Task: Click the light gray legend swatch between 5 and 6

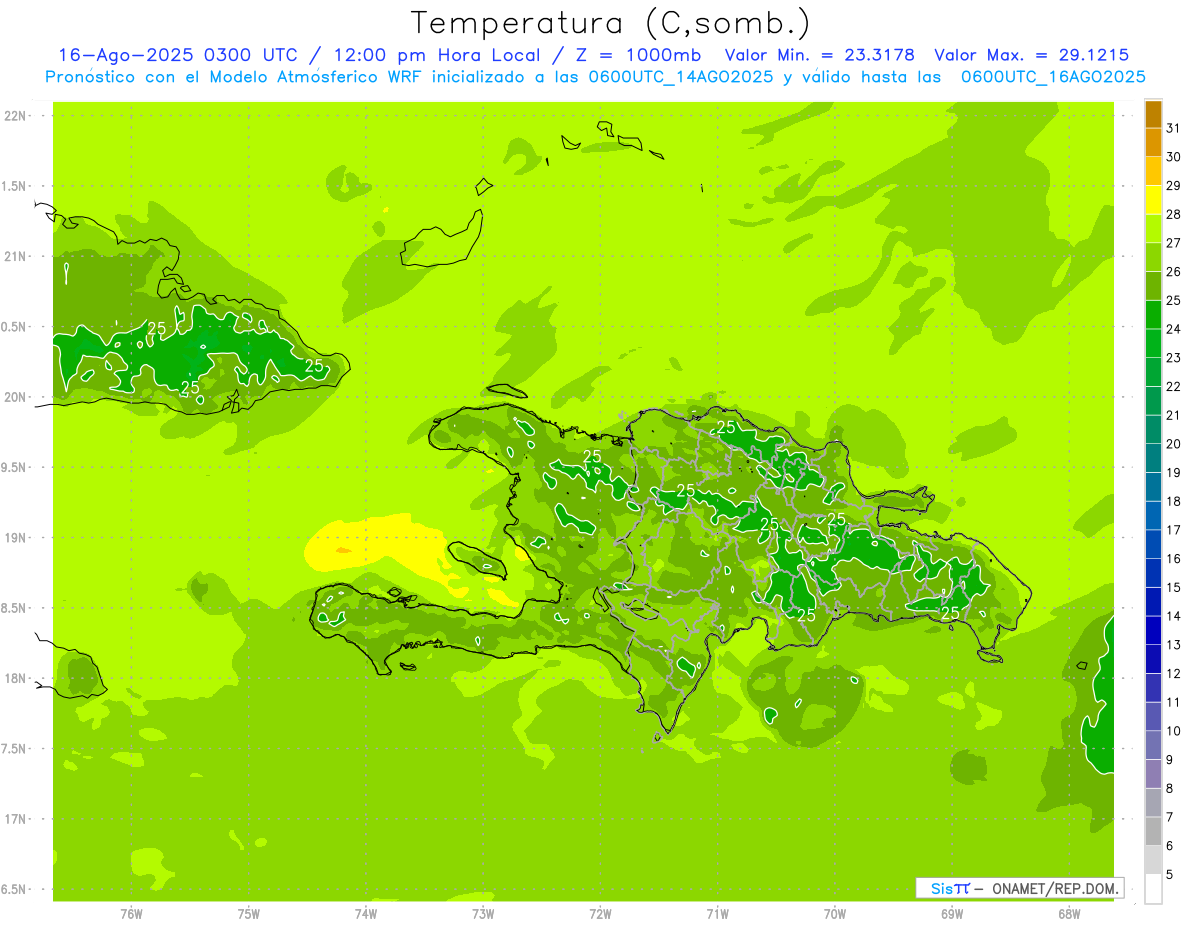Action: [x=1153, y=860]
